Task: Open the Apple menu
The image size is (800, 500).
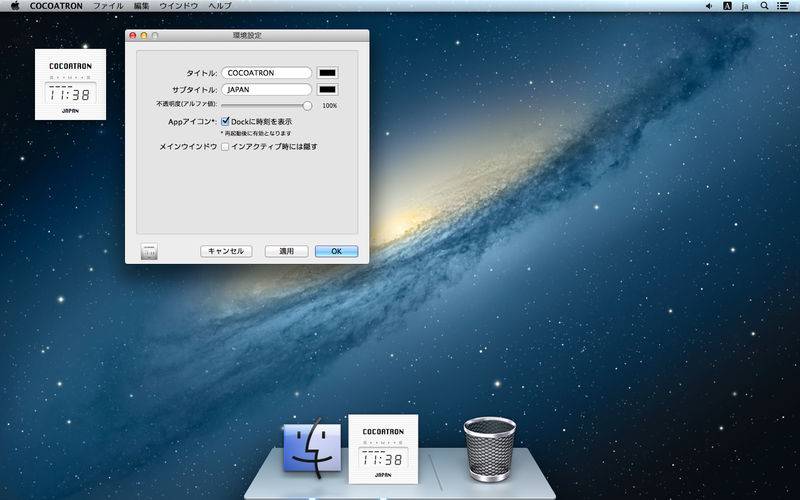Action: (x=15, y=6)
